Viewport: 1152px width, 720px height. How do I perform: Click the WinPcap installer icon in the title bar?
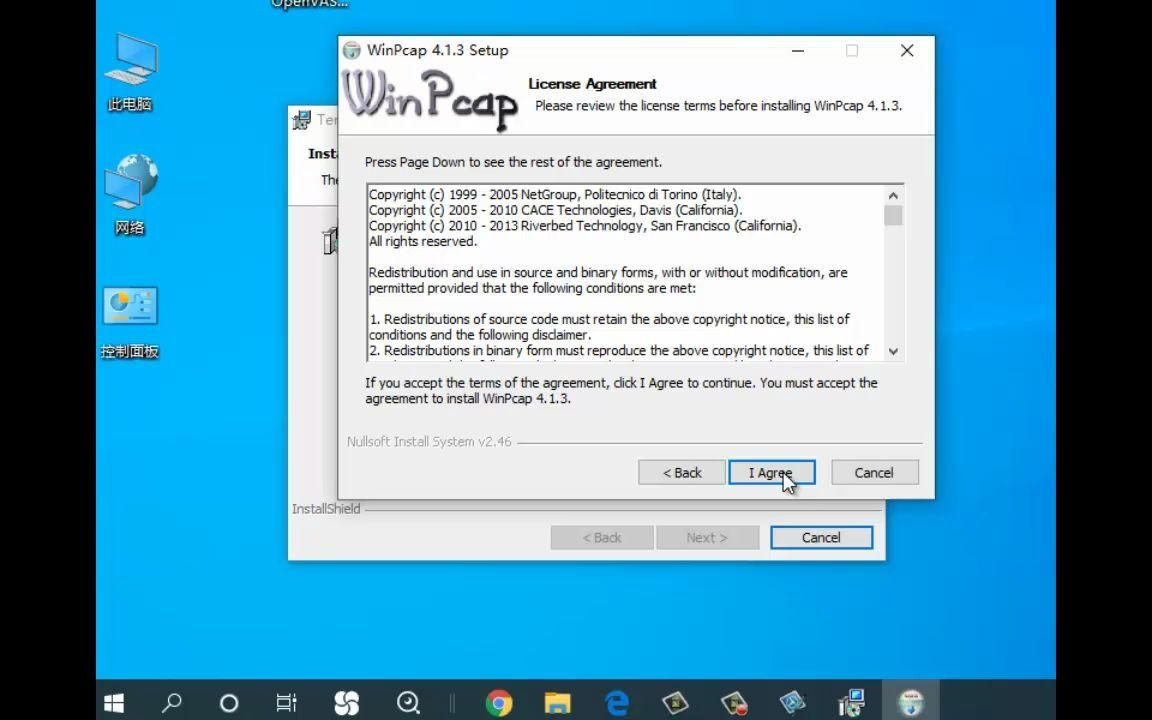tap(352, 50)
